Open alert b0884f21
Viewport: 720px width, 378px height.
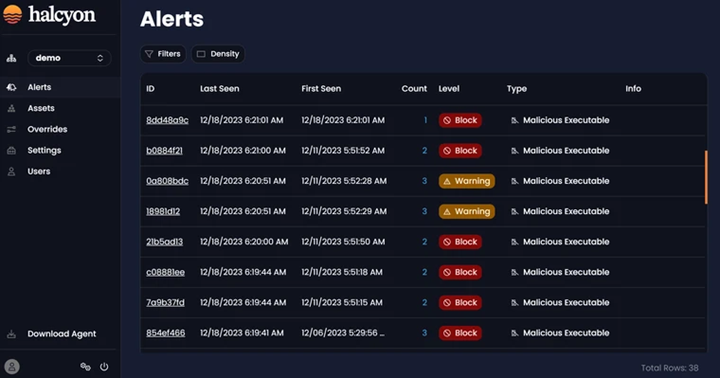click(x=164, y=151)
